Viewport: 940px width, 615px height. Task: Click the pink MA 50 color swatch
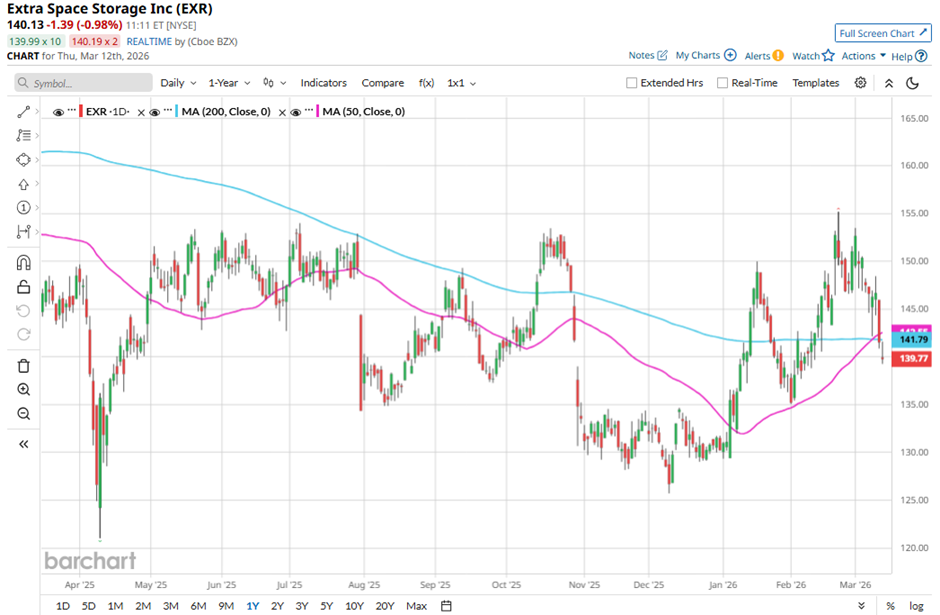tap(317, 112)
